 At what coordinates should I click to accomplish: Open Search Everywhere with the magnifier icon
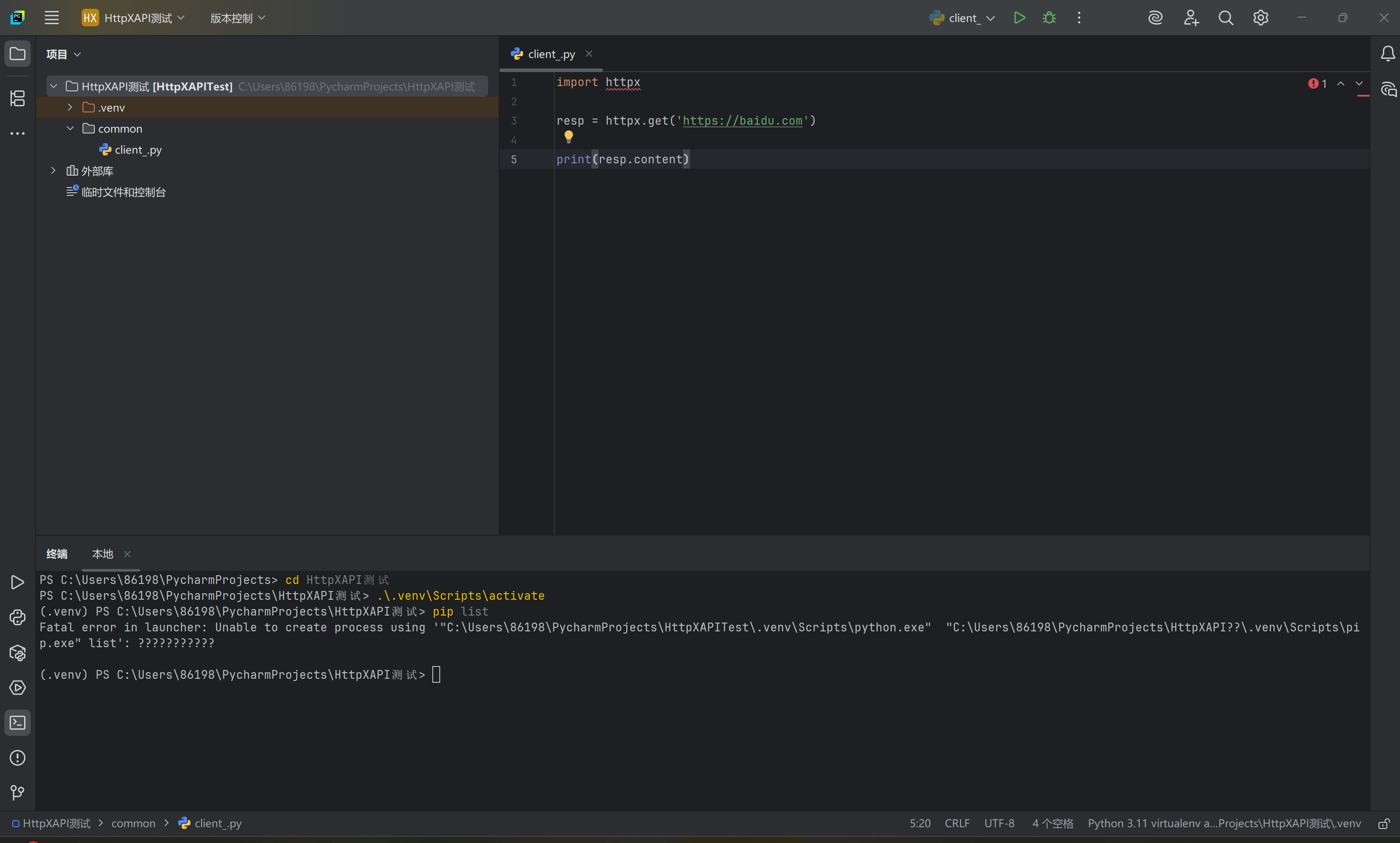coord(1226,18)
